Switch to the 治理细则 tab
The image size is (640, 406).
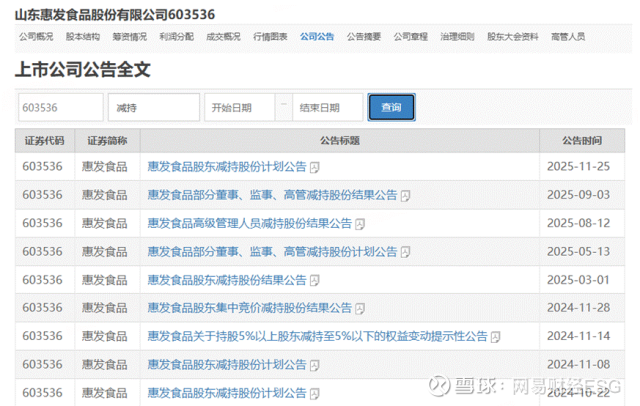pyautogui.click(x=457, y=37)
